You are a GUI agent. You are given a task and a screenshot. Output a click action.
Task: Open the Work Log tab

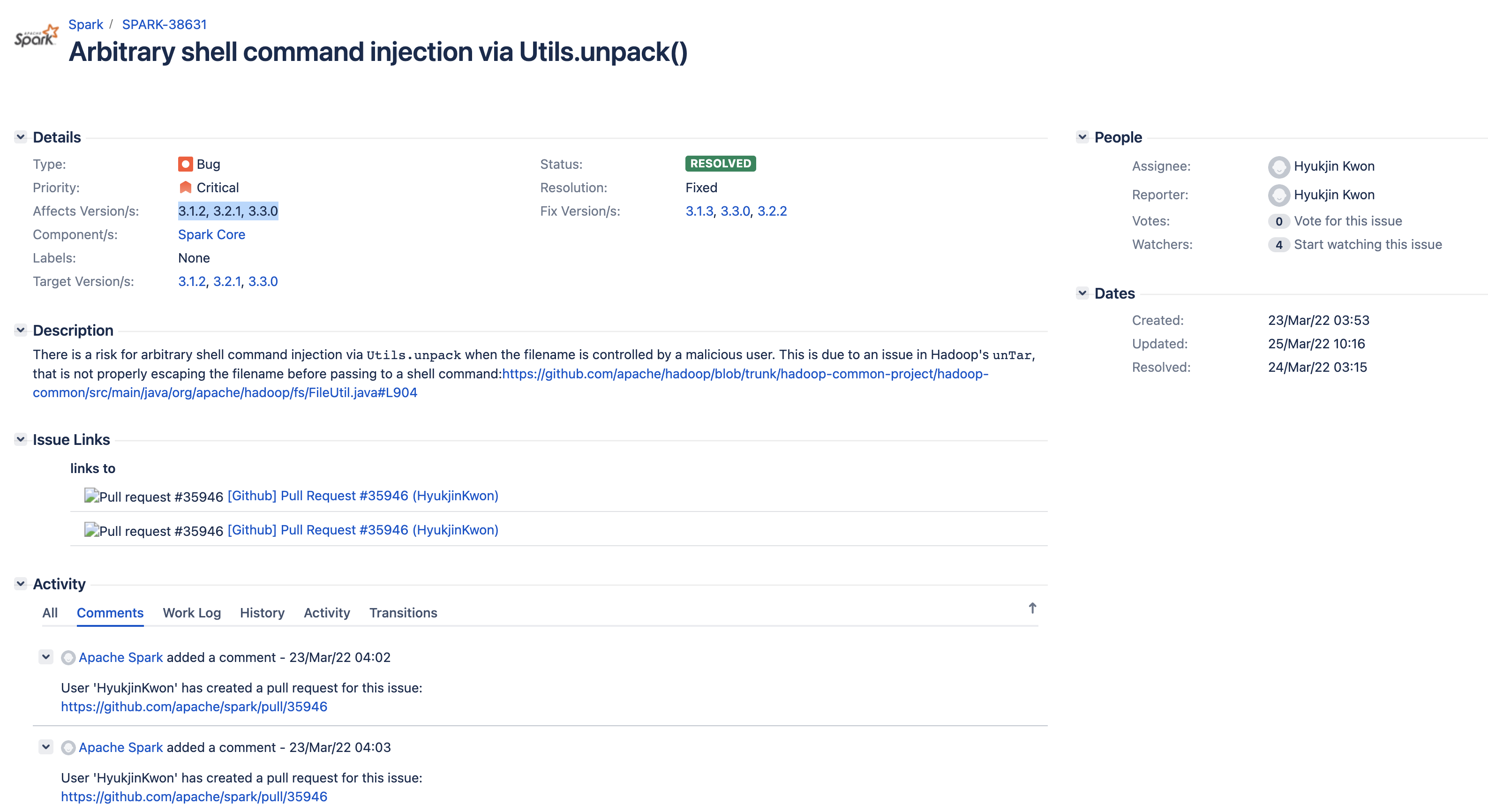click(x=192, y=613)
